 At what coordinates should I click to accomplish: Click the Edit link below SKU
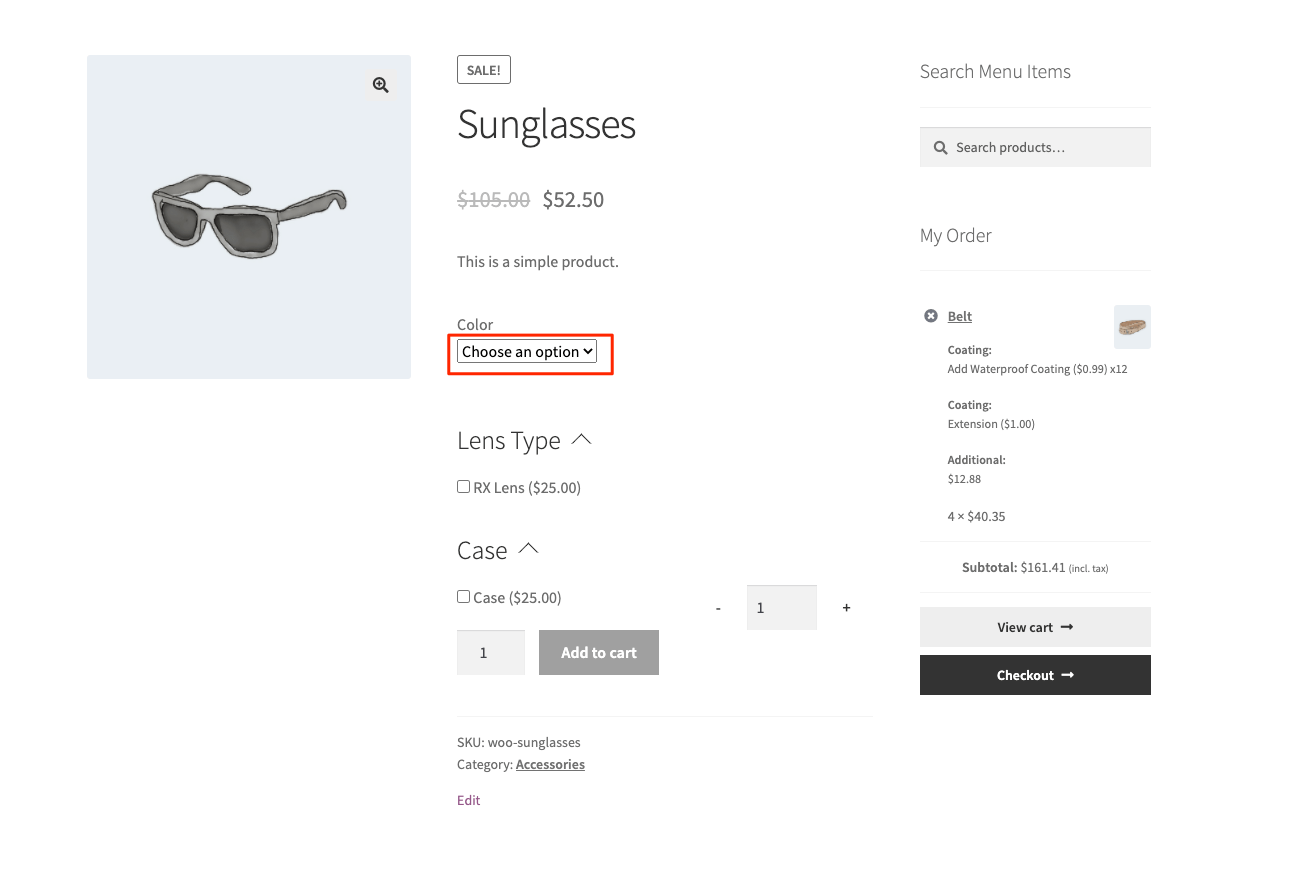tap(468, 800)
